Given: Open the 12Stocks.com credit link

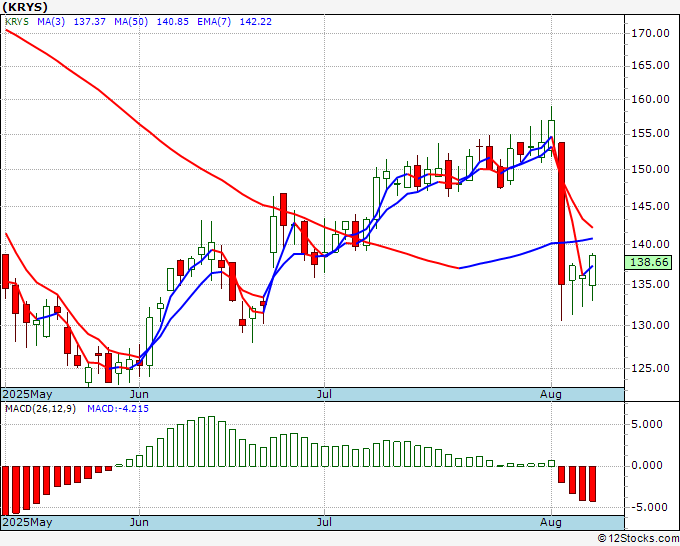Looking at the screenshot, I should coord(638,539).
